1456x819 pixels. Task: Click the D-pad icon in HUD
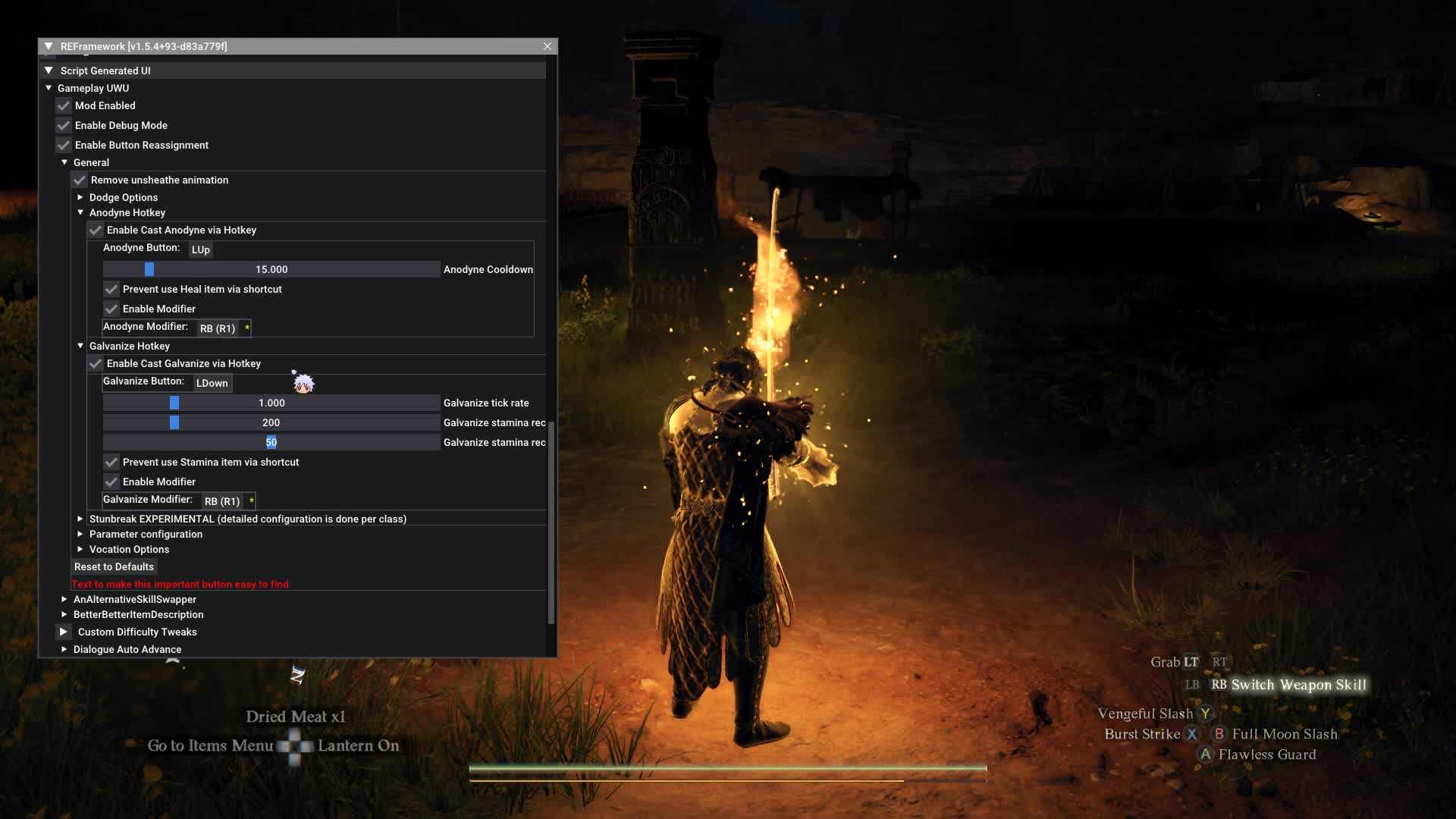[x=295, y=746]
